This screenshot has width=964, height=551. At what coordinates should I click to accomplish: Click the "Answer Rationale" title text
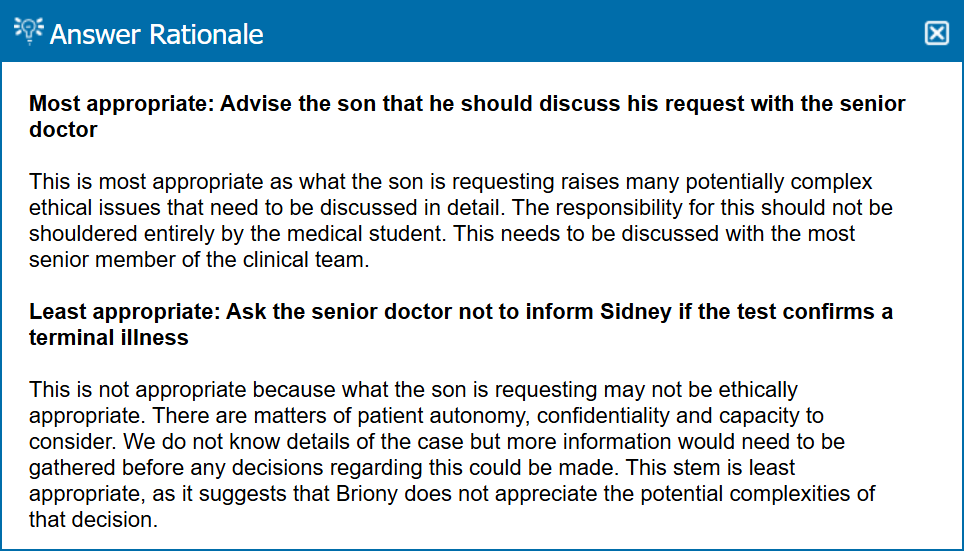[157, 34]
